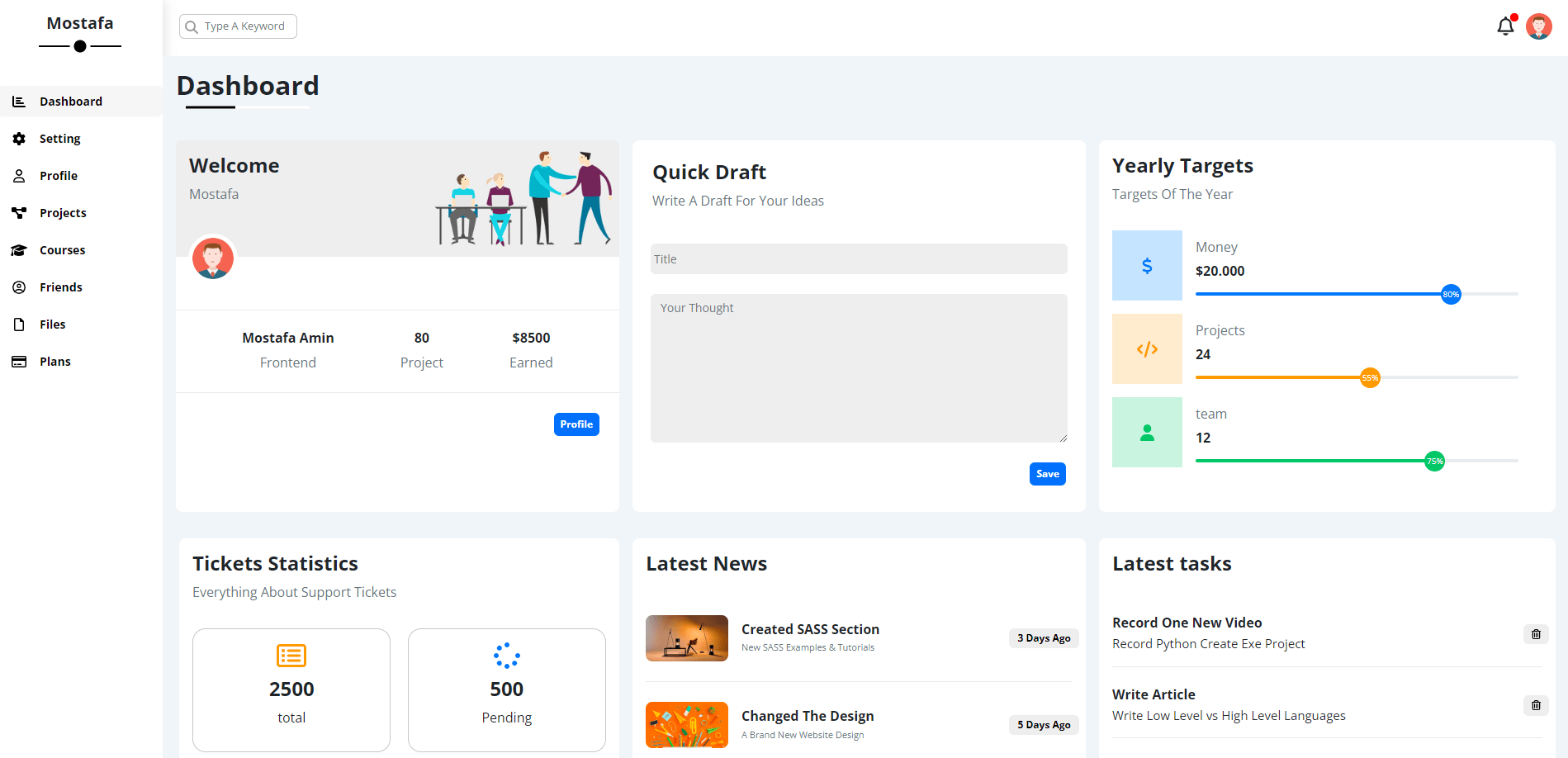
Task: Click the Projects diagram icon
Action: 19,213
